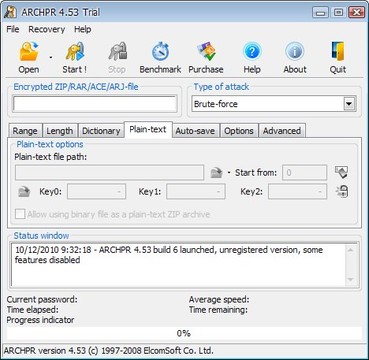Open the File menu
This screenshot has width=369, height=360.
tap(13, 29)
